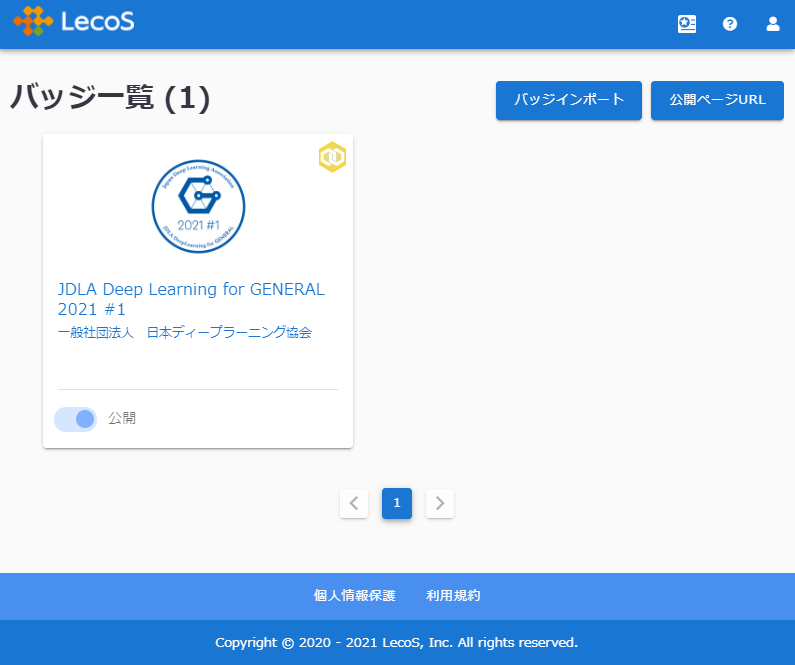Click the 公開ページURL button
The height and width of the screenshot is (665, 795).
(x=717, y=100)
